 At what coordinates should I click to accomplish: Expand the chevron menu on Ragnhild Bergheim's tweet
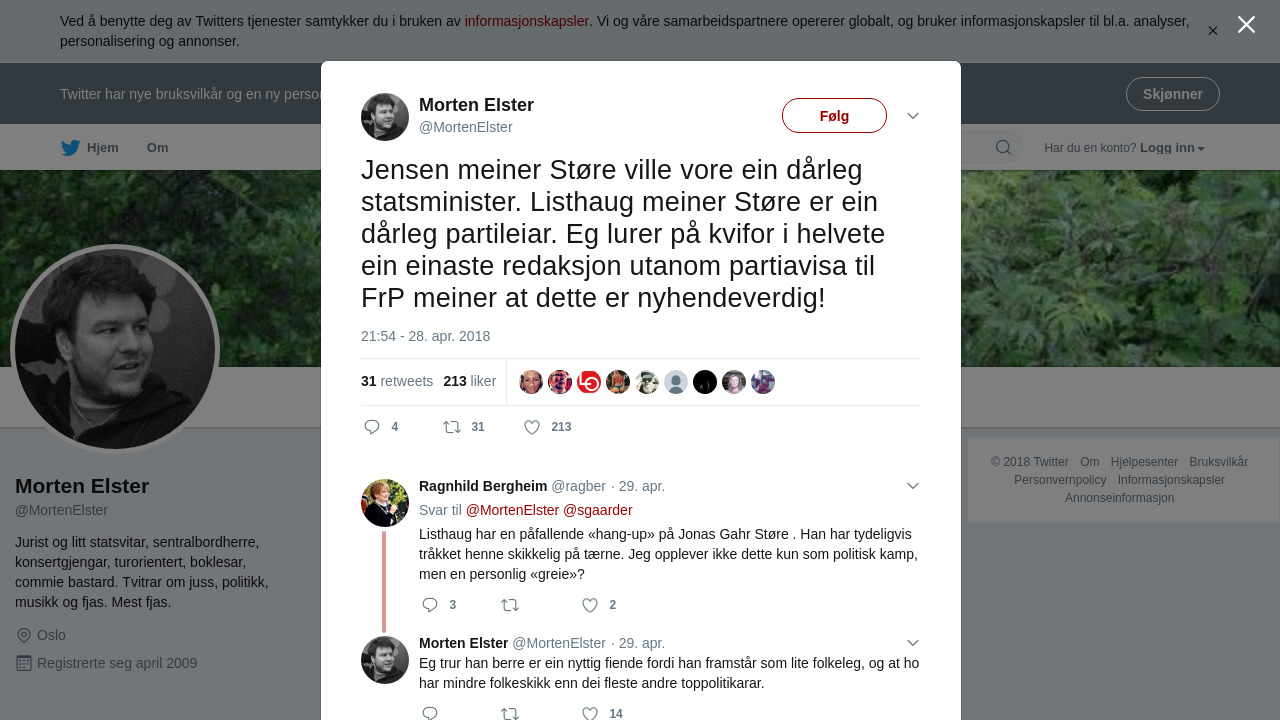tap(913, 486)
